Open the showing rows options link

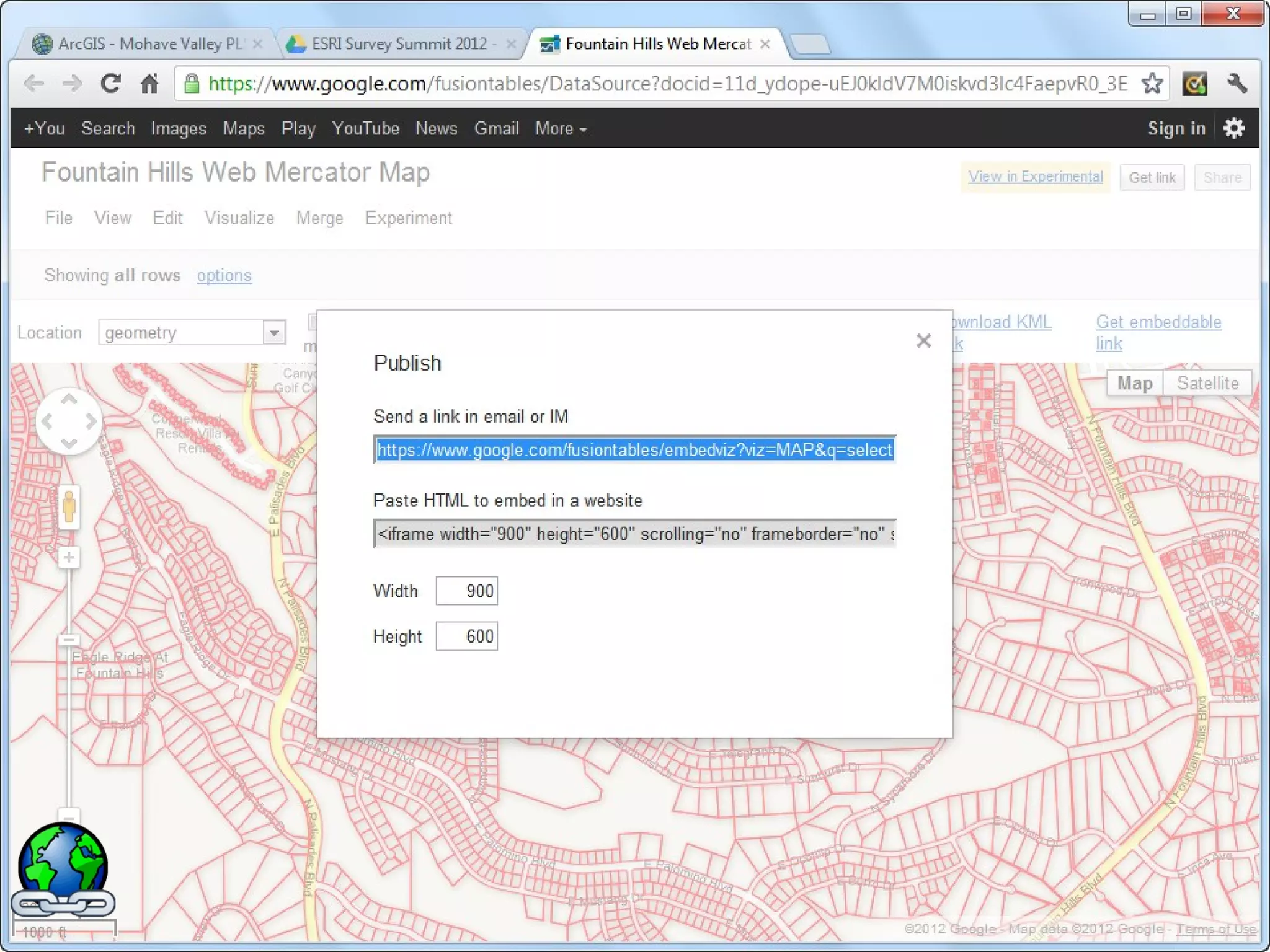[224, 275]
